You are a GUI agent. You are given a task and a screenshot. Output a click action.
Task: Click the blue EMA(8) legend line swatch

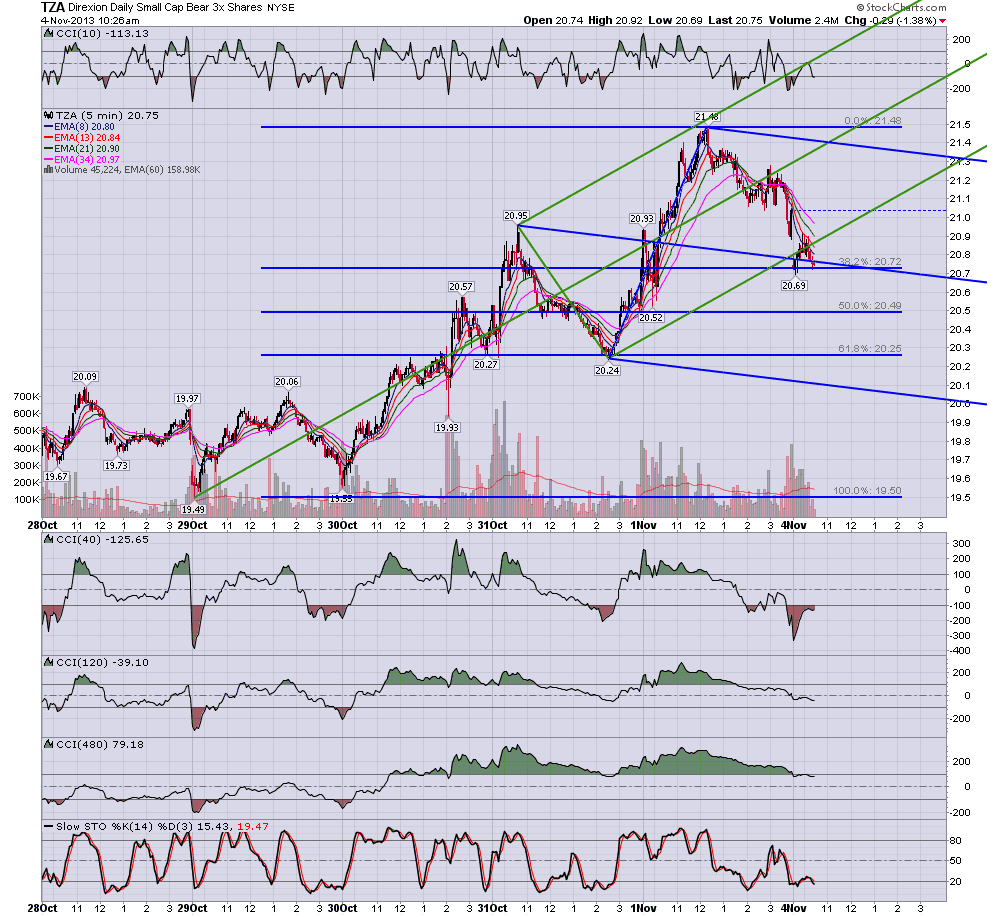tap(48, 127)
